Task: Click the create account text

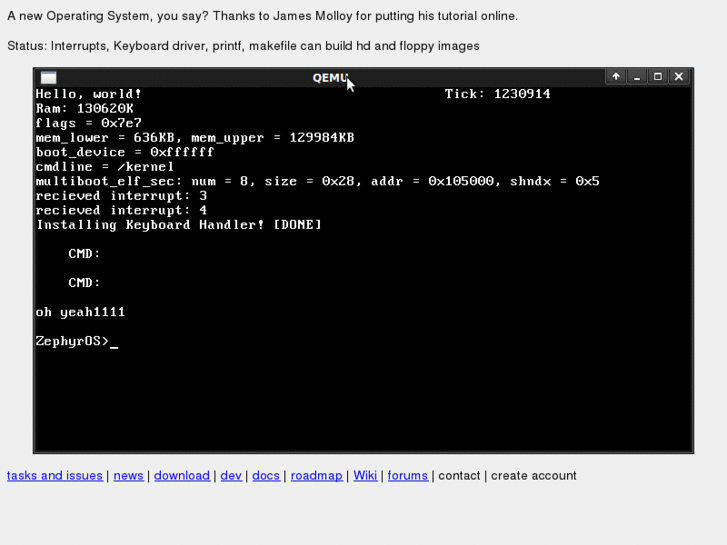Action: tap(534, 475)
